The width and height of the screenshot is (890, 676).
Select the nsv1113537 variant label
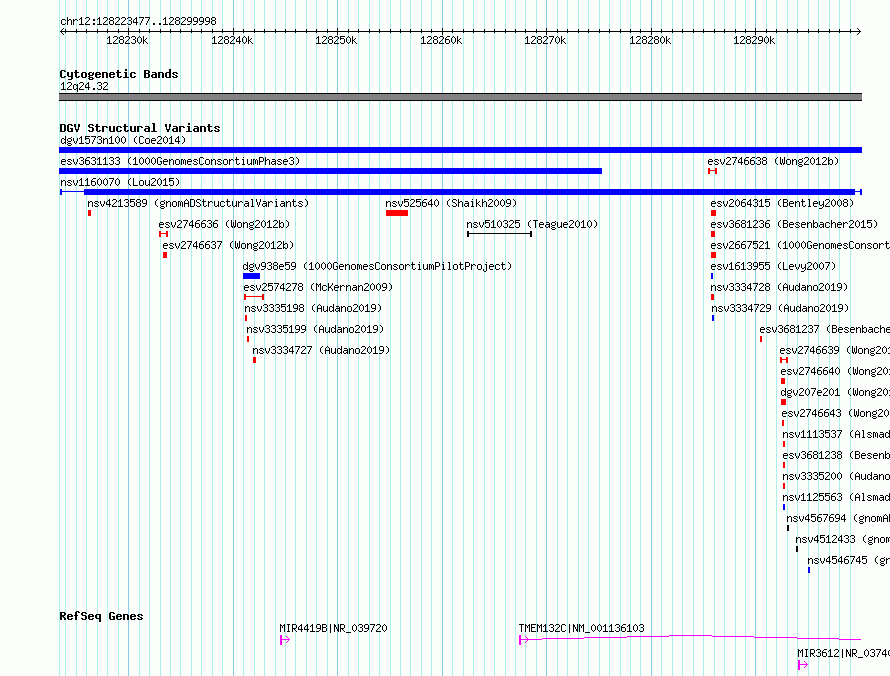point(836,434)
